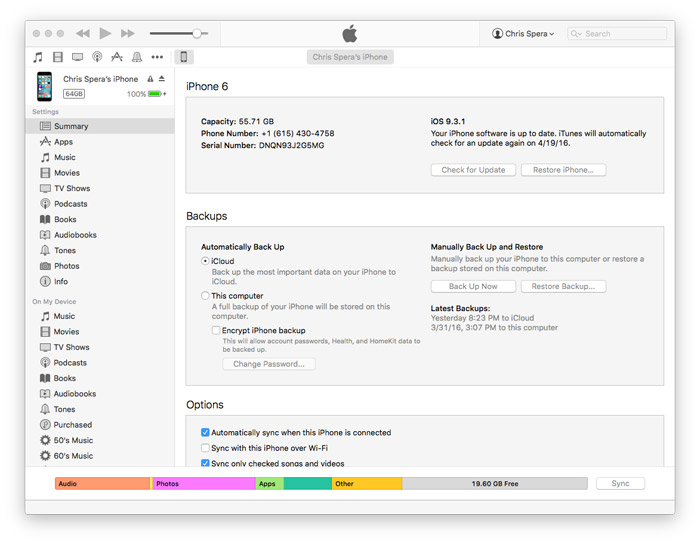Screen dimensions: 700x544
Task: Open TV Shows under Settings
Action: click(100, 188)
